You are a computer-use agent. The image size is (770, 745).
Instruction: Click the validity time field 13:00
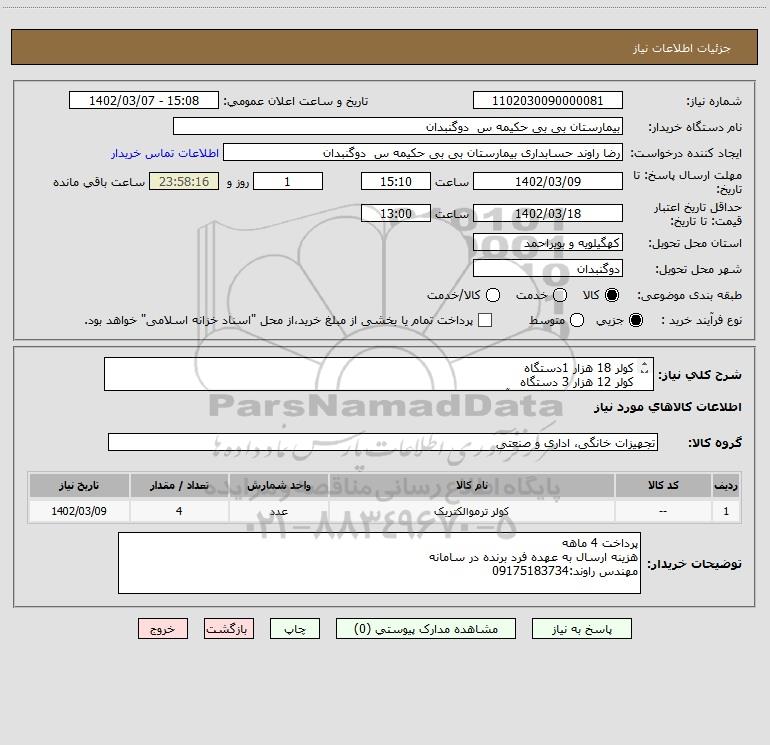pyautogui.click(x=396, y=213)
